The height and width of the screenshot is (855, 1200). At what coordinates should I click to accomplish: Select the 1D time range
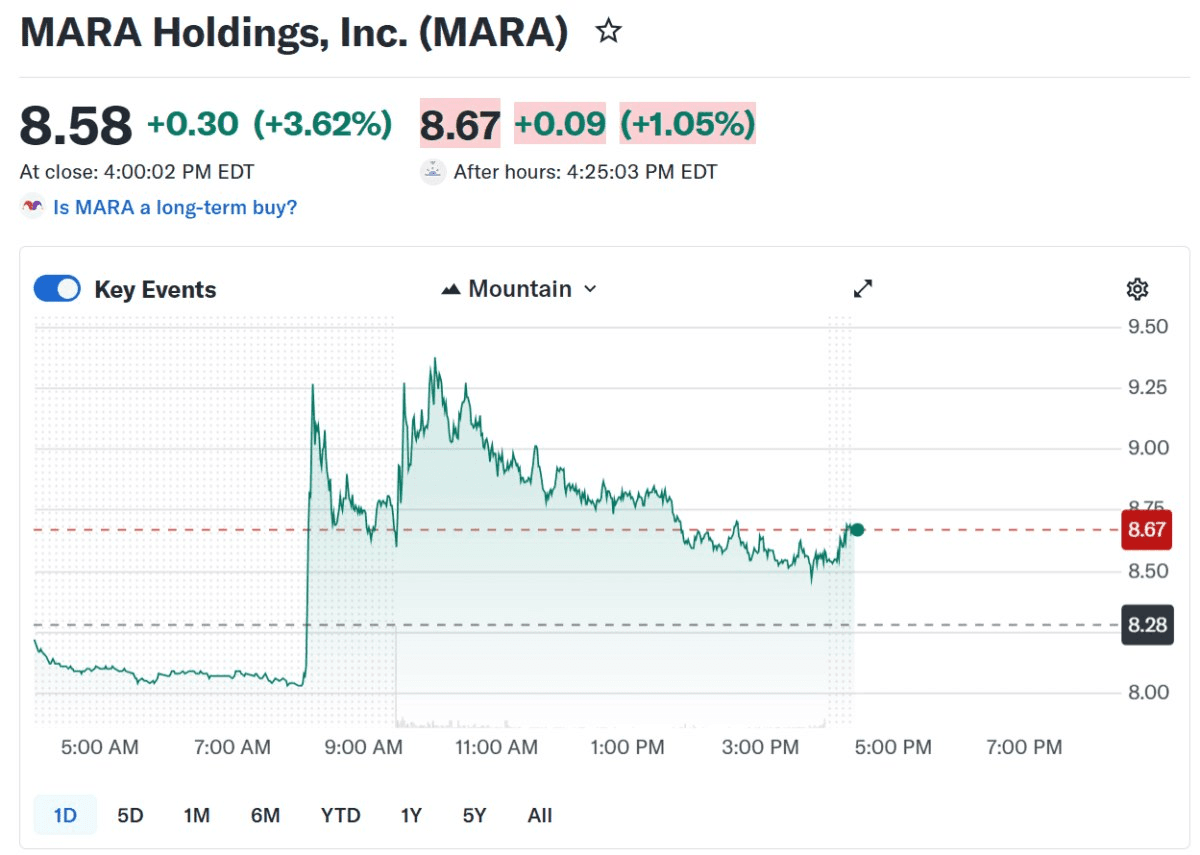pos(65,815)
